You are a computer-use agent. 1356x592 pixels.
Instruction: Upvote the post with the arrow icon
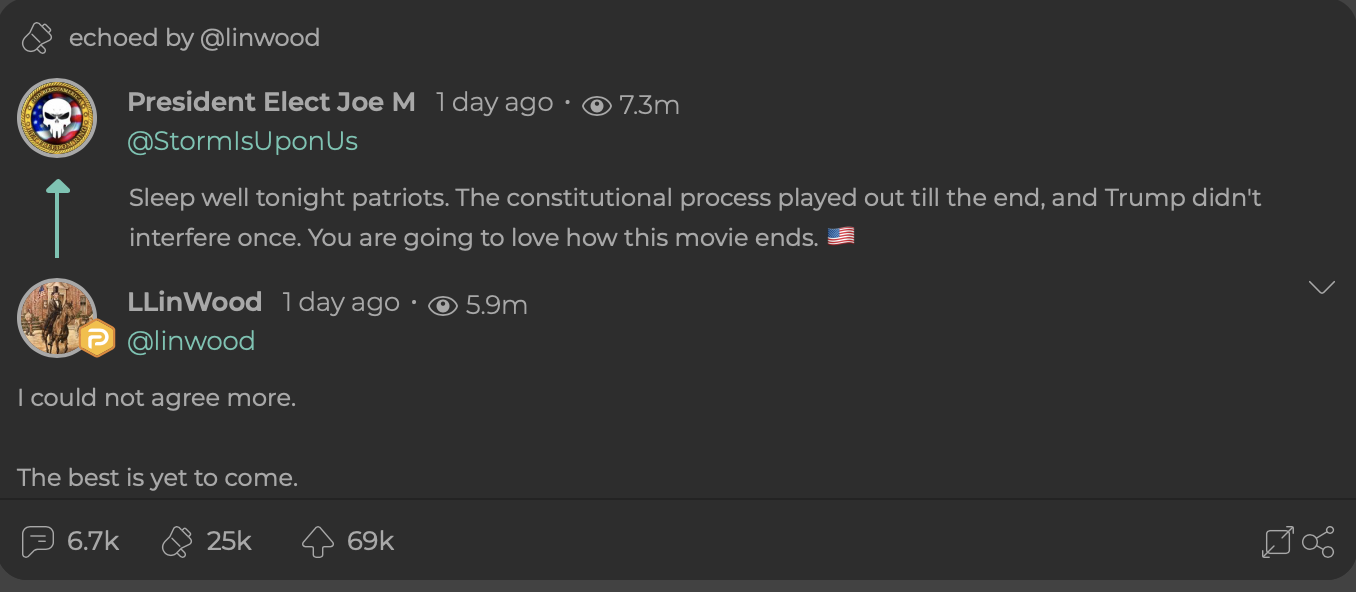(317, 542)
